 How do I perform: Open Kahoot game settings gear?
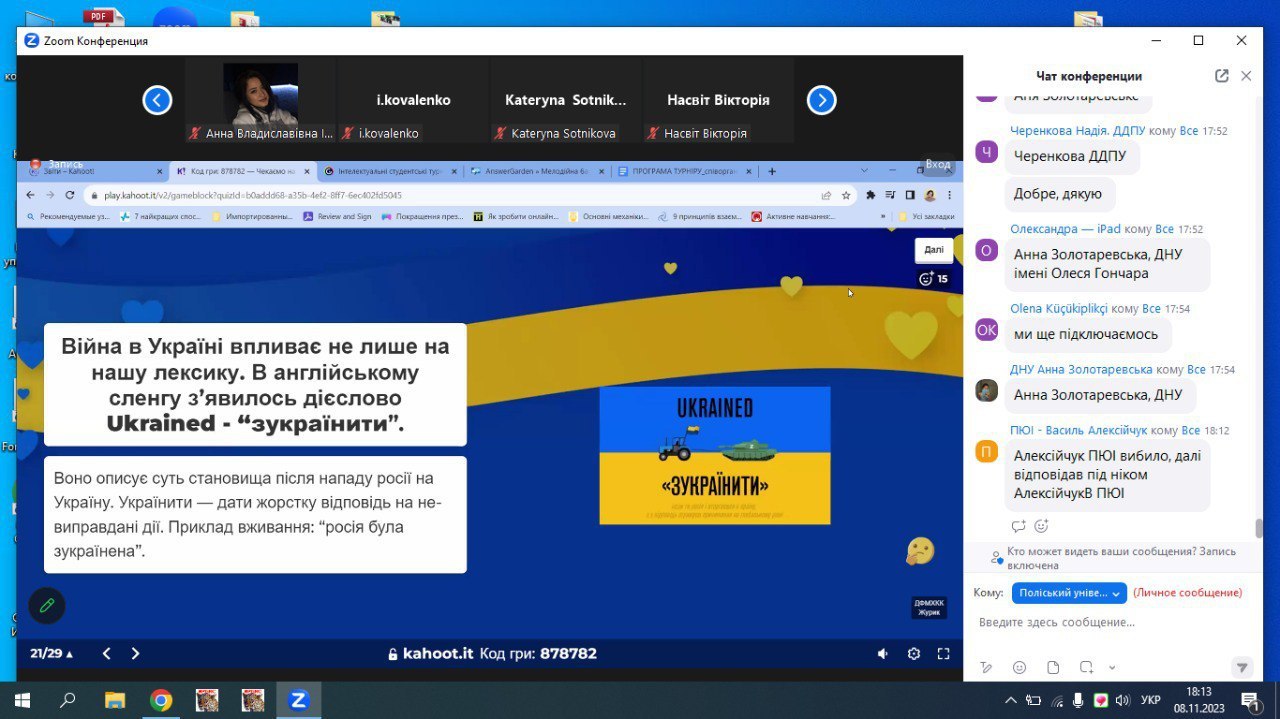(913, 654)
